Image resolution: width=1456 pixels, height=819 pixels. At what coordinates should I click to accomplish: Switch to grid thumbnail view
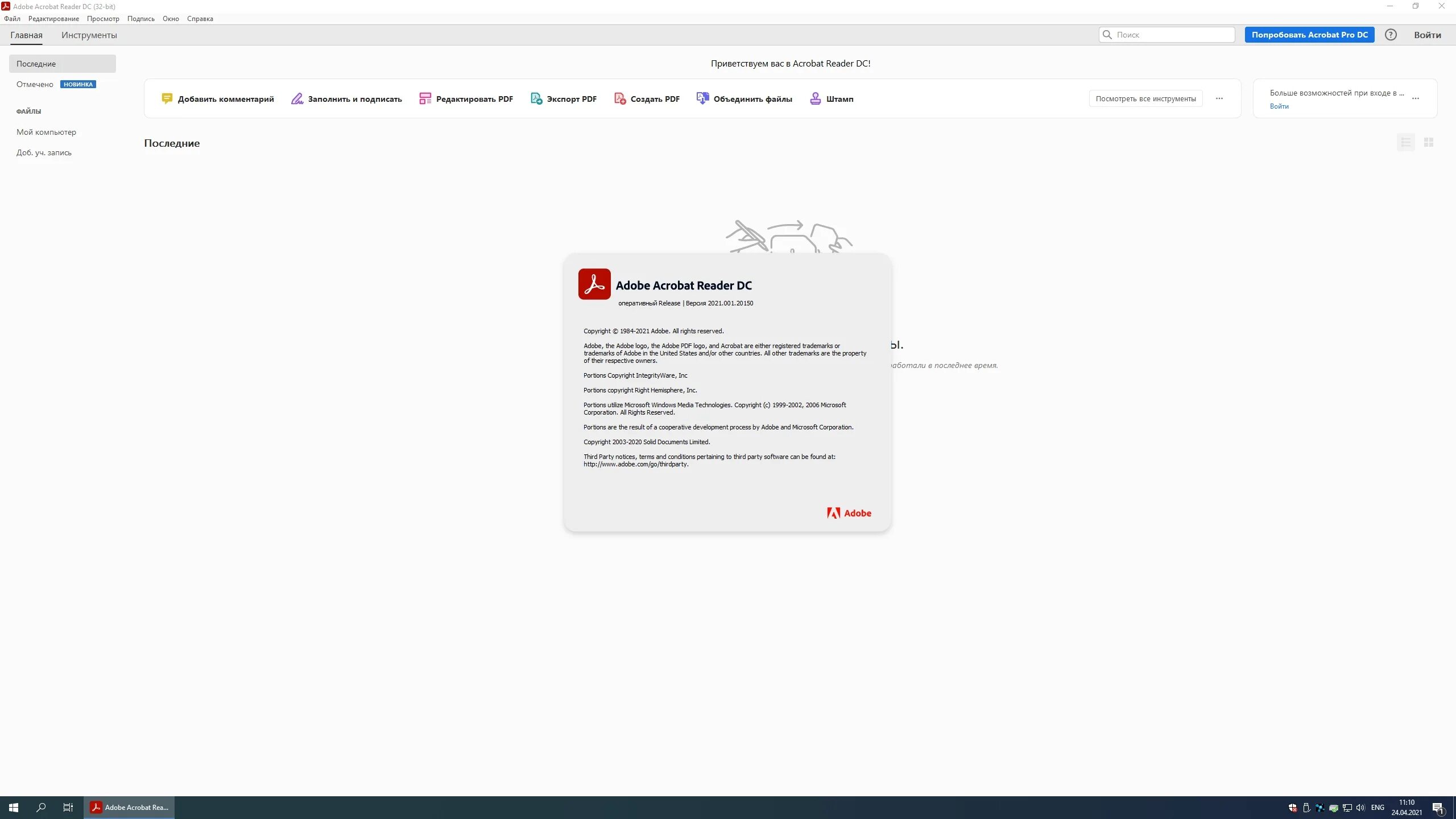pyautogui.click(x=1429, y=142)
